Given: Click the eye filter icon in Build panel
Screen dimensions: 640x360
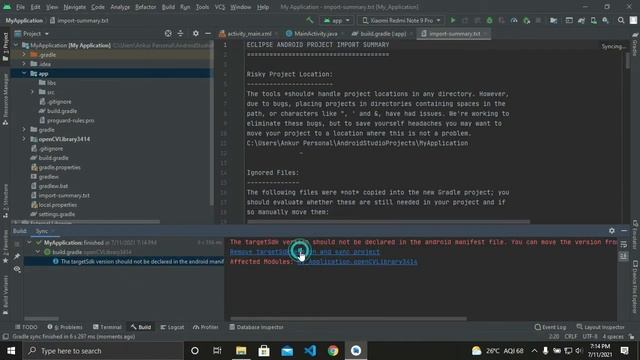Looking at the screenshot, I should tap(17, 269).
